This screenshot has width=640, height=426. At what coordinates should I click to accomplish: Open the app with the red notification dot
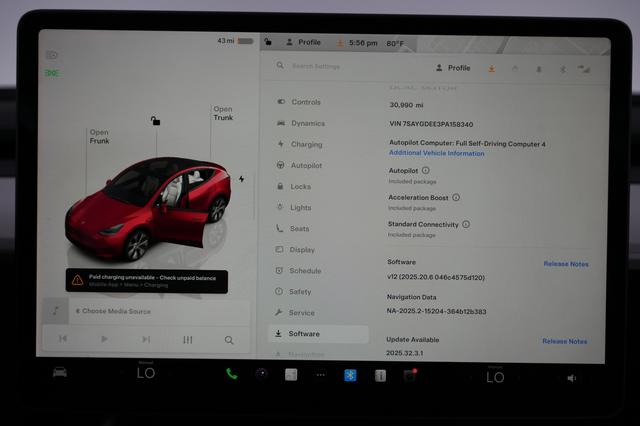(410, 375)
